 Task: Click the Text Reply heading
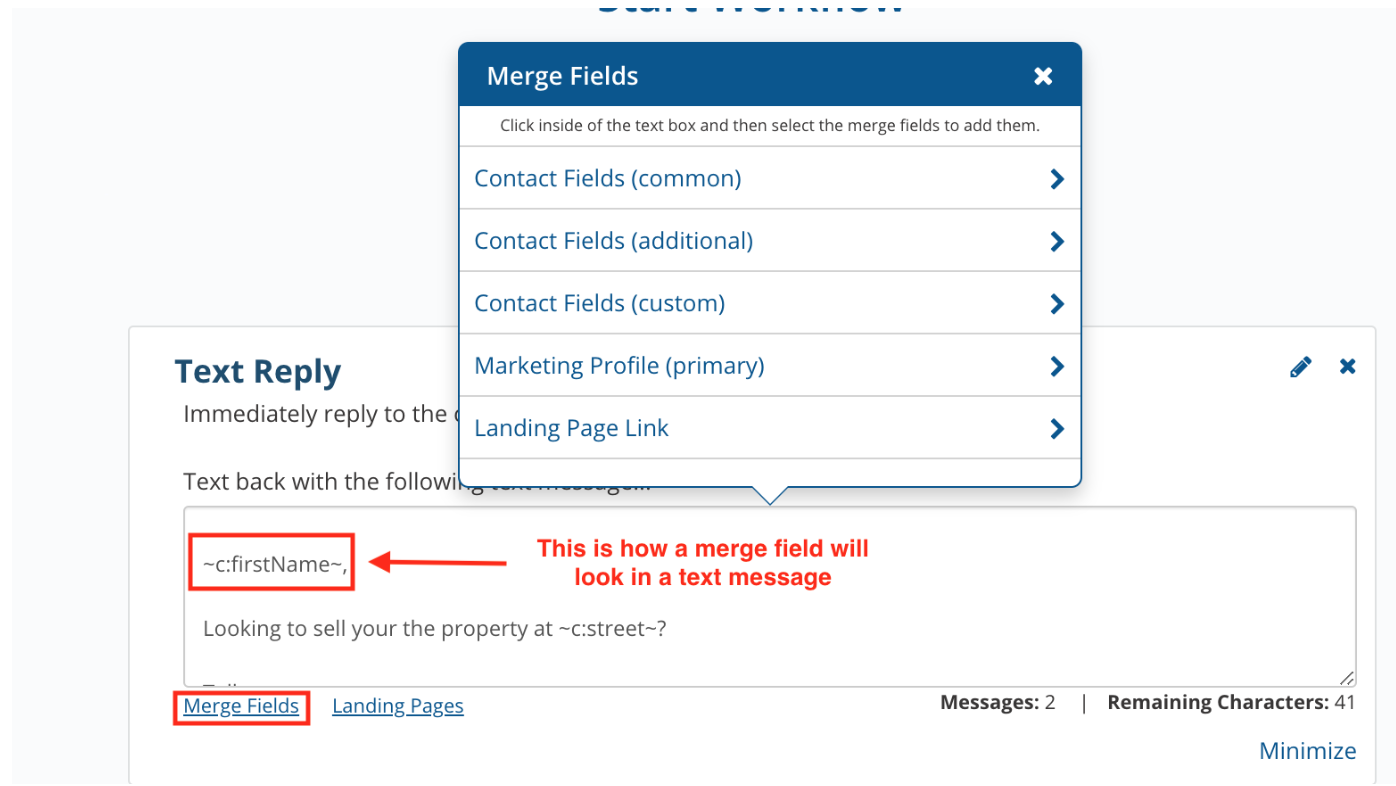coord(258,372)
